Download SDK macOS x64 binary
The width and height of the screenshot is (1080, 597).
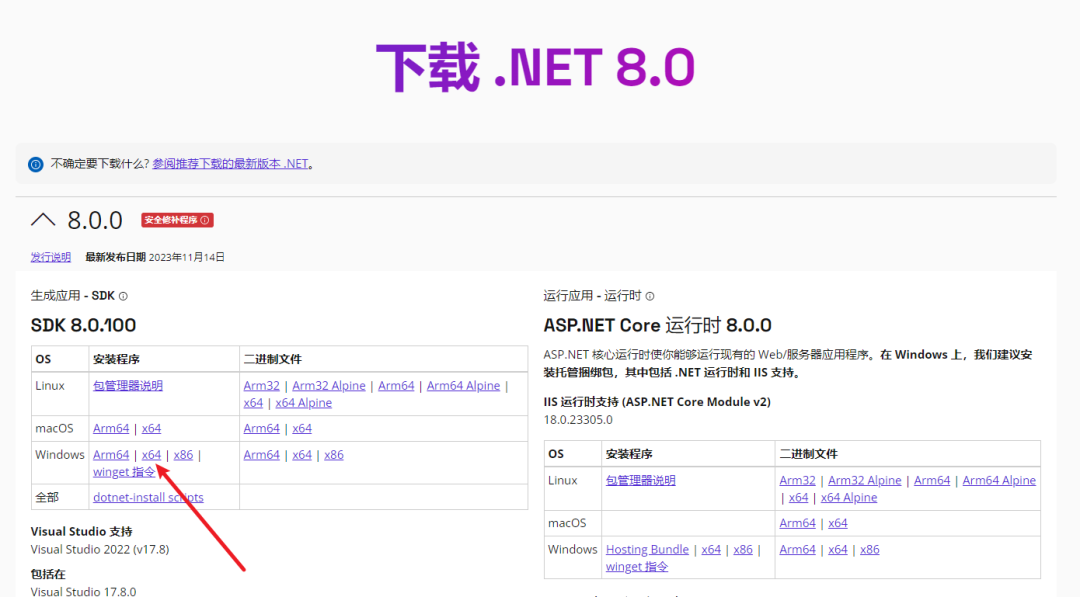[302, 428]
